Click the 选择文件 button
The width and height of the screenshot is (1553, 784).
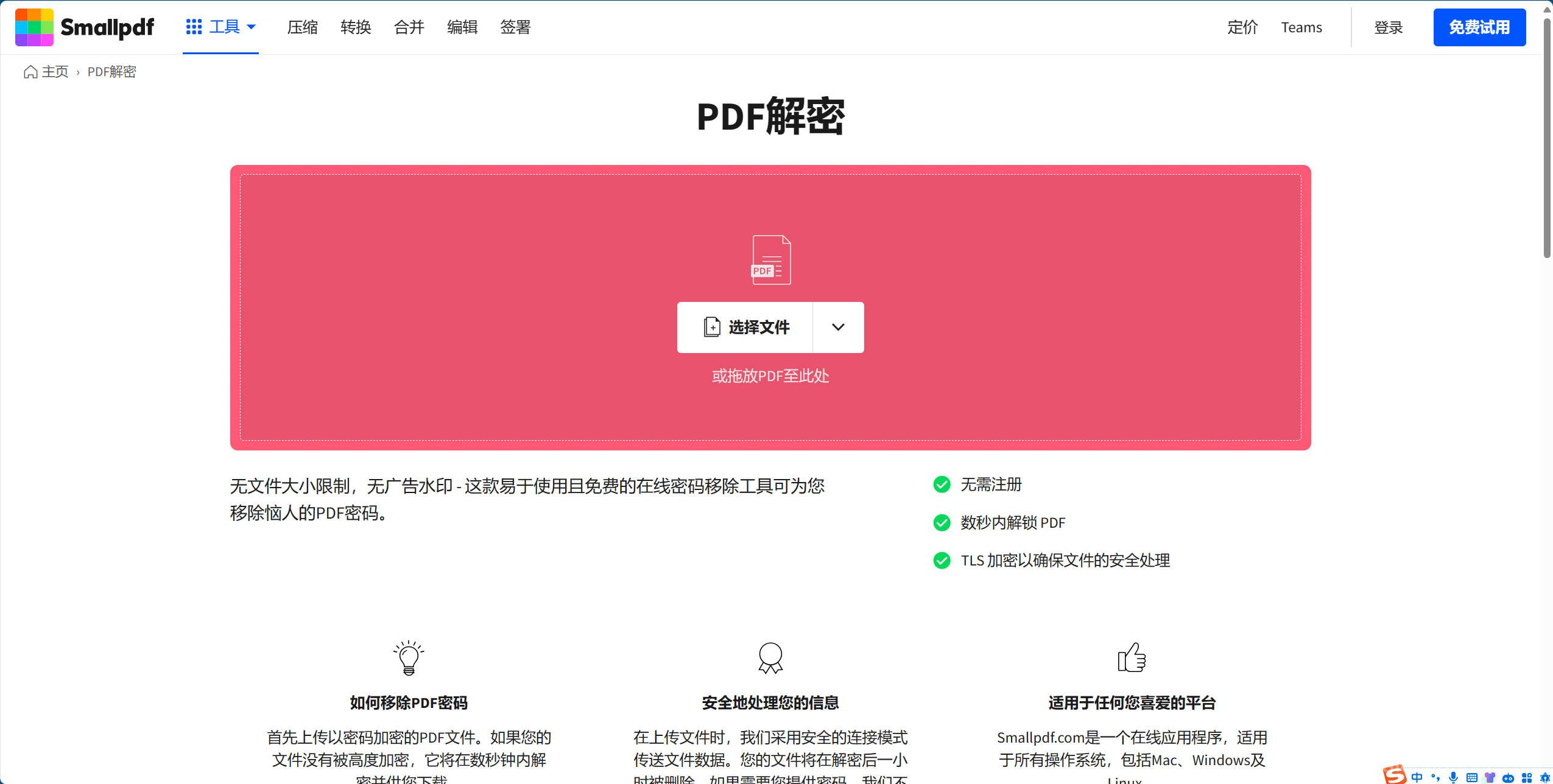(x=745, y=327)
